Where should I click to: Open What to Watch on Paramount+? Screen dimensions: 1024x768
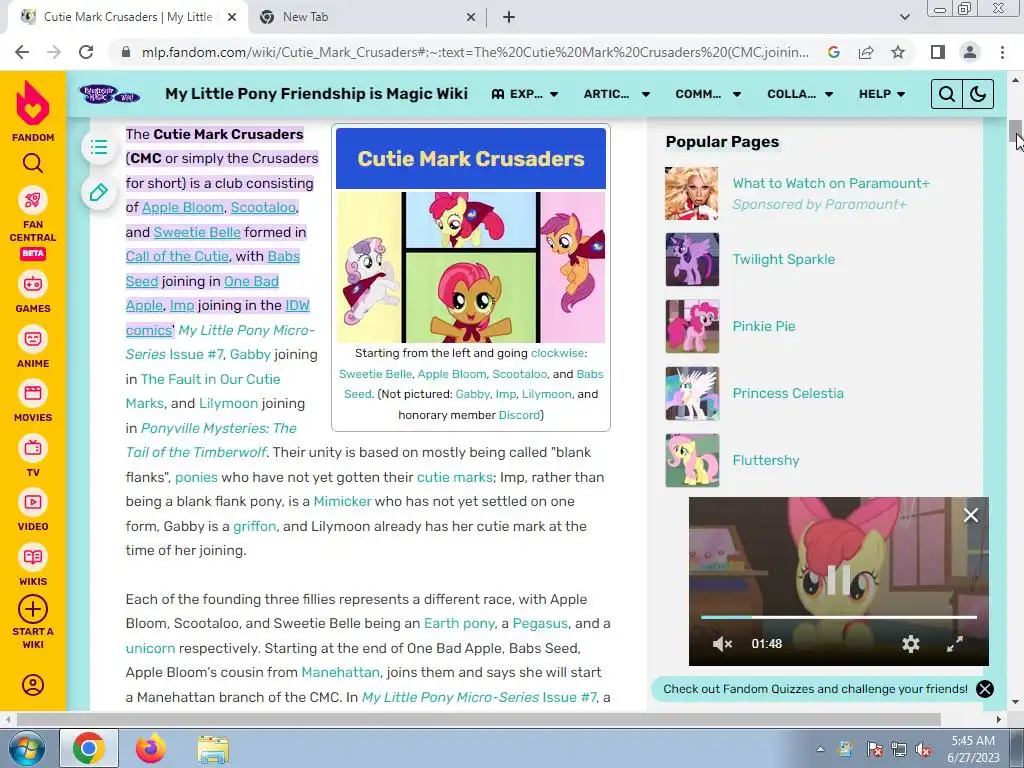click(x=831, y=184)
